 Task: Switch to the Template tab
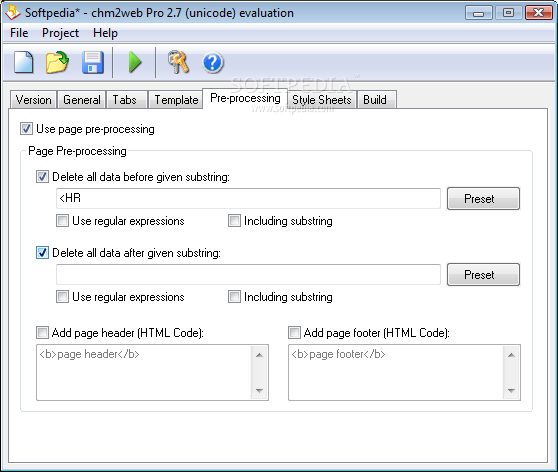pyautogui.click(x=176, y=100)
